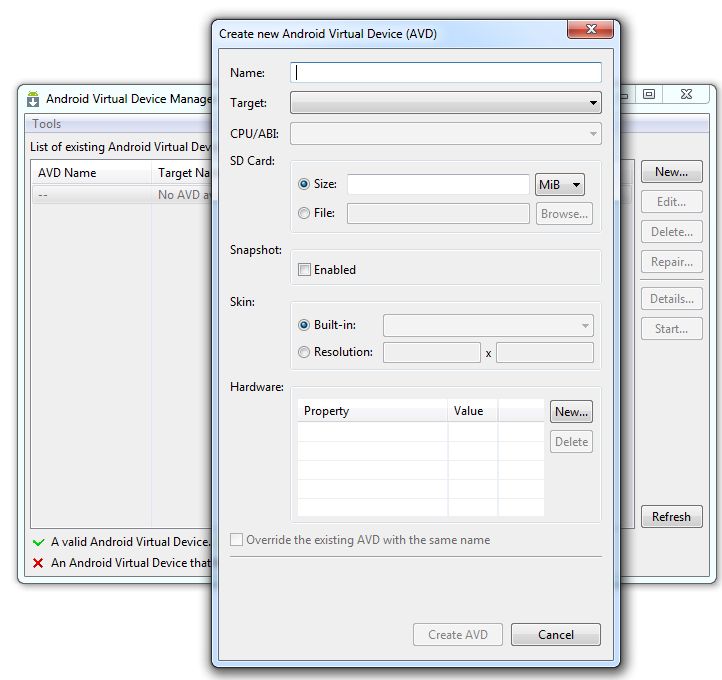Click the Value column header
The image size is (722, 680).
point(472,411)
